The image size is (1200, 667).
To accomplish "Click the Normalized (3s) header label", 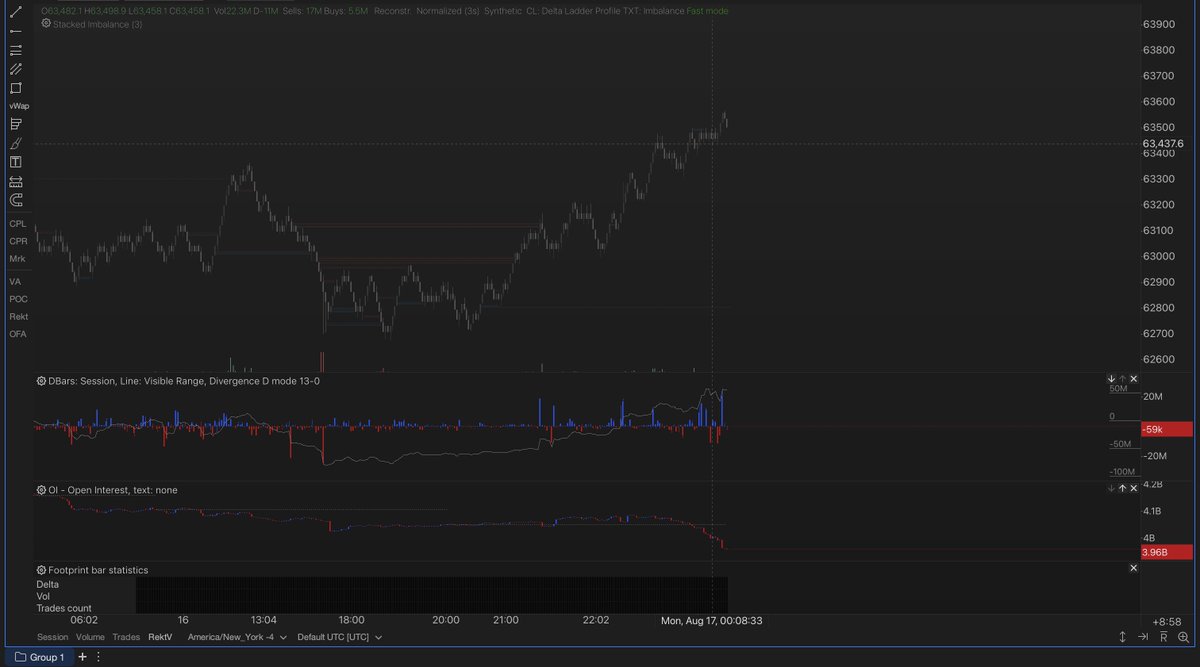I will (447, 10).
